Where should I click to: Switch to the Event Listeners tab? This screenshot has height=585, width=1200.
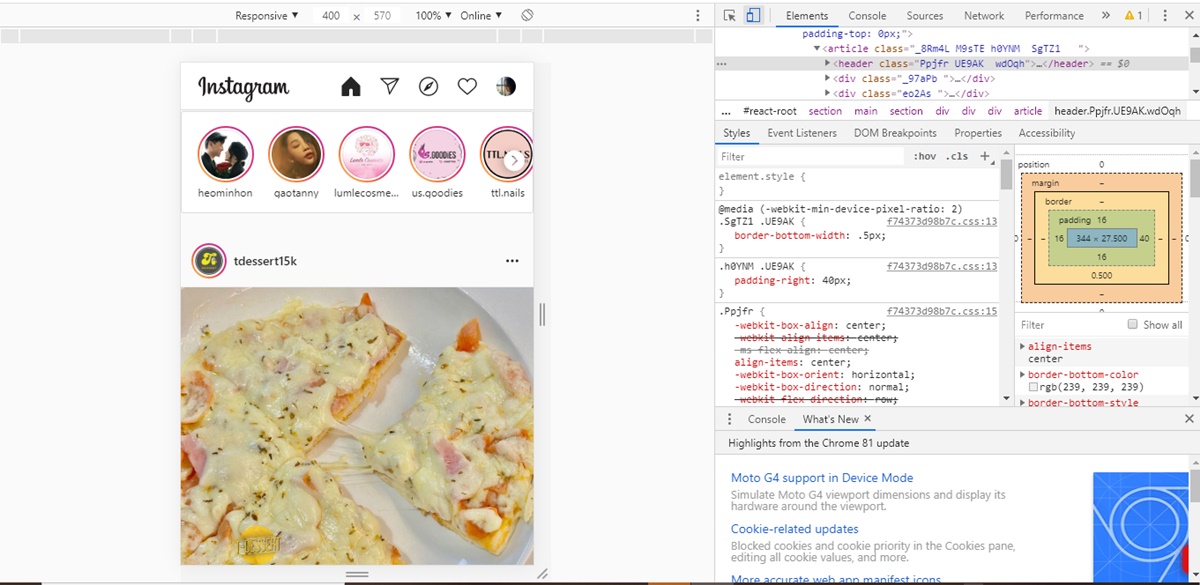[801, 133]
